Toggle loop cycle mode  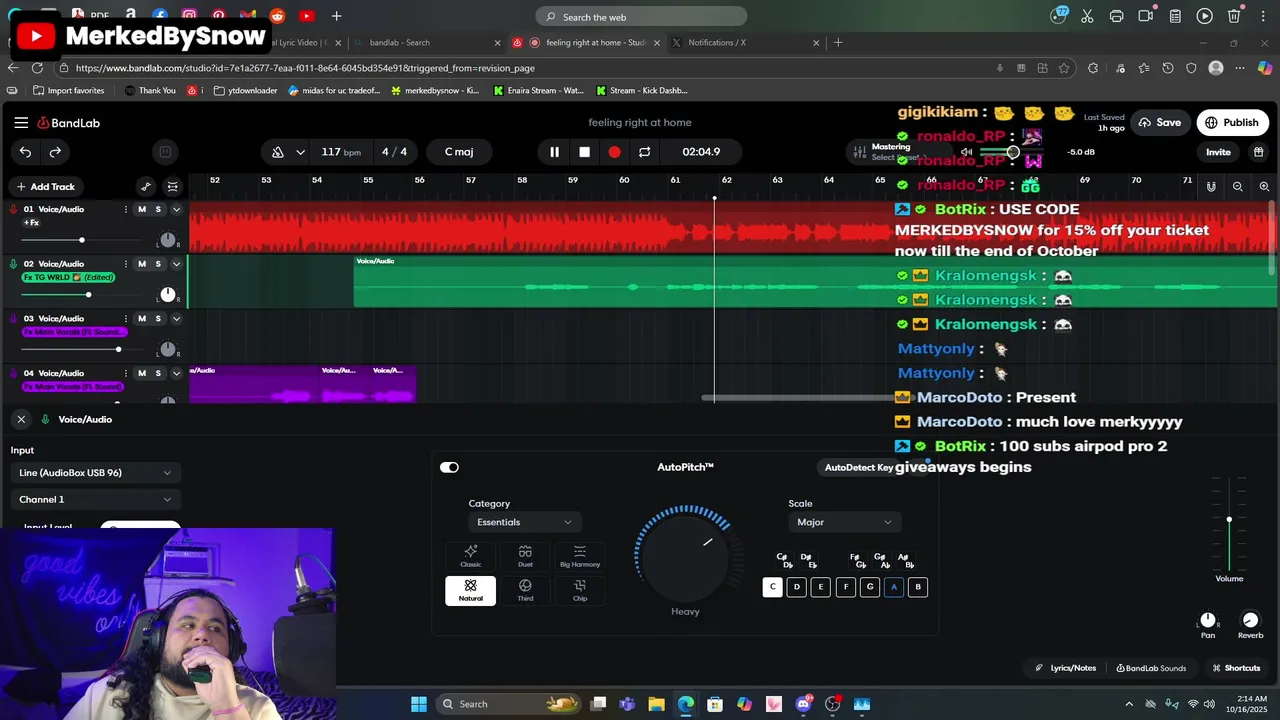coord(644,152)
